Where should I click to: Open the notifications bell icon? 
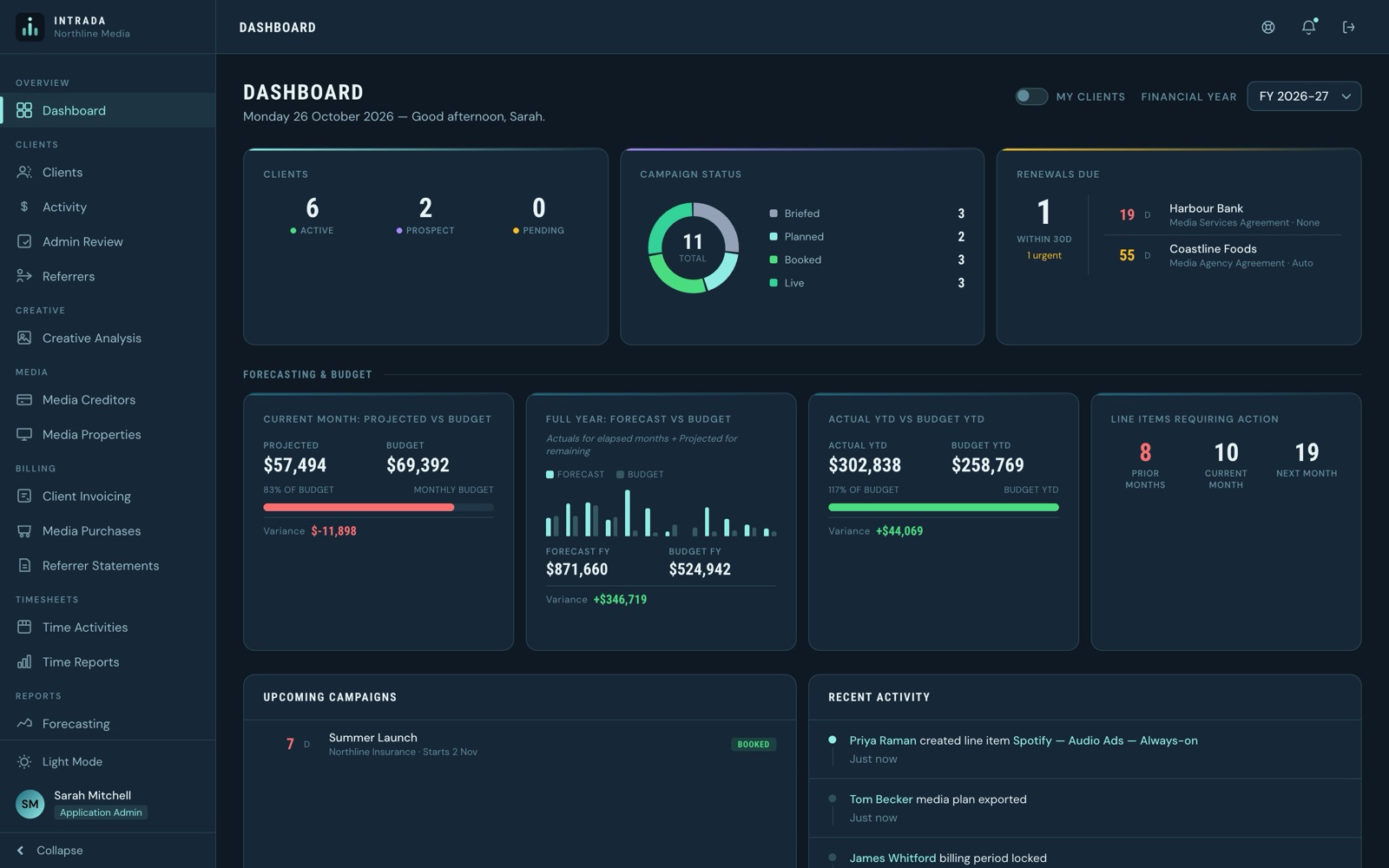(1308, 27)
